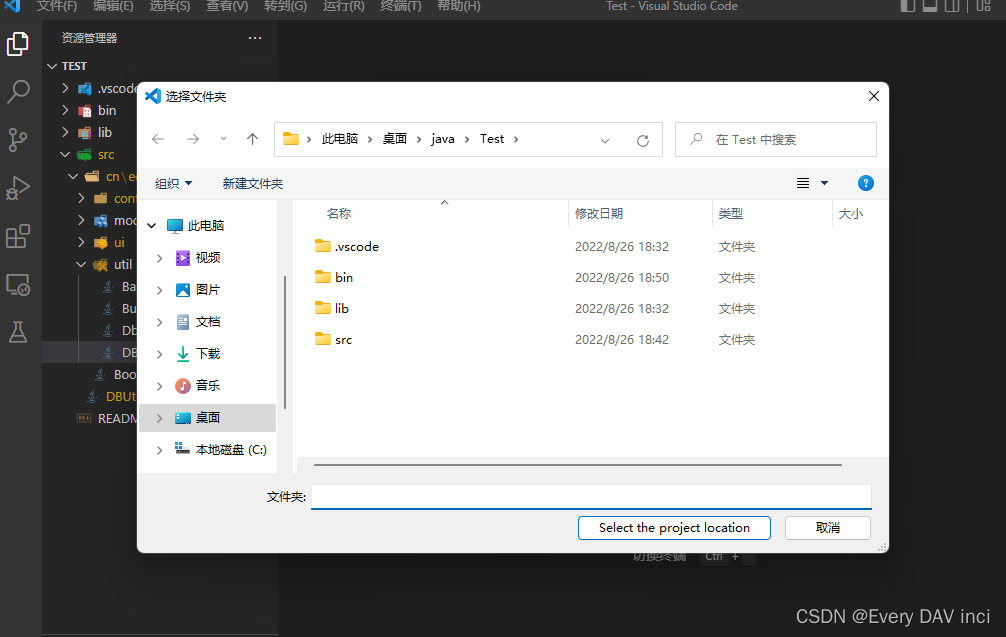Open Source Control view in activity bar
Viewport: 1006px width, 637px height.
[17, 139]
